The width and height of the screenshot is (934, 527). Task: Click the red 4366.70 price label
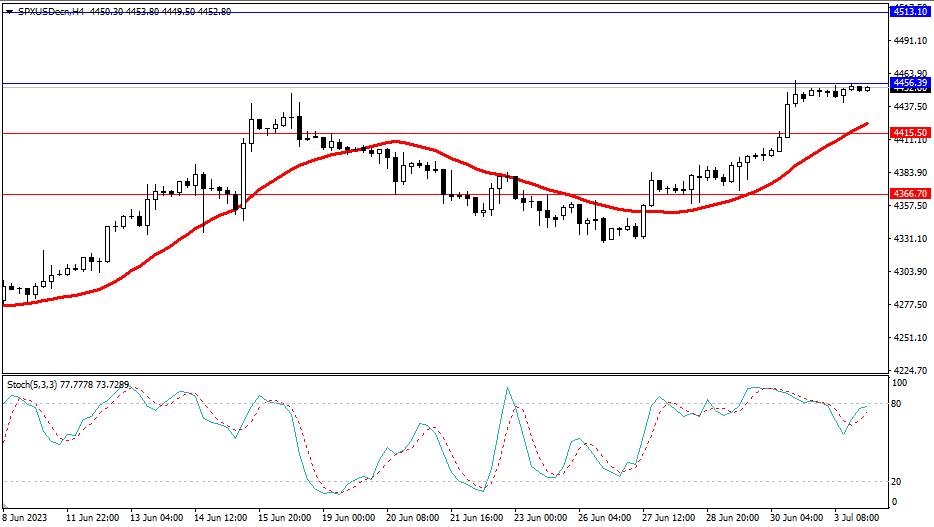pos(909,194)
